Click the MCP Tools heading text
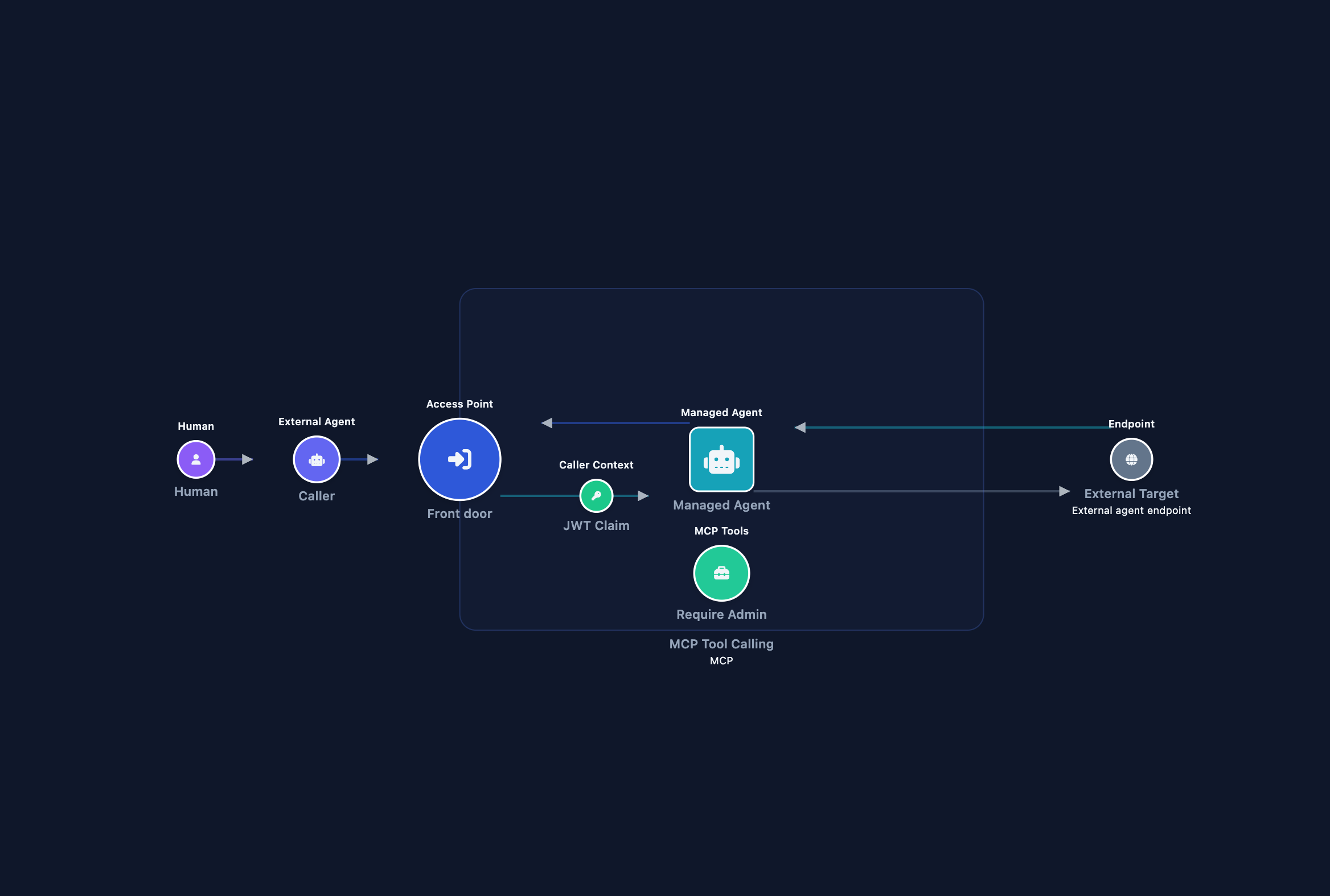The height and width of the screenshot is (896, 1330). tap(721, 531)
